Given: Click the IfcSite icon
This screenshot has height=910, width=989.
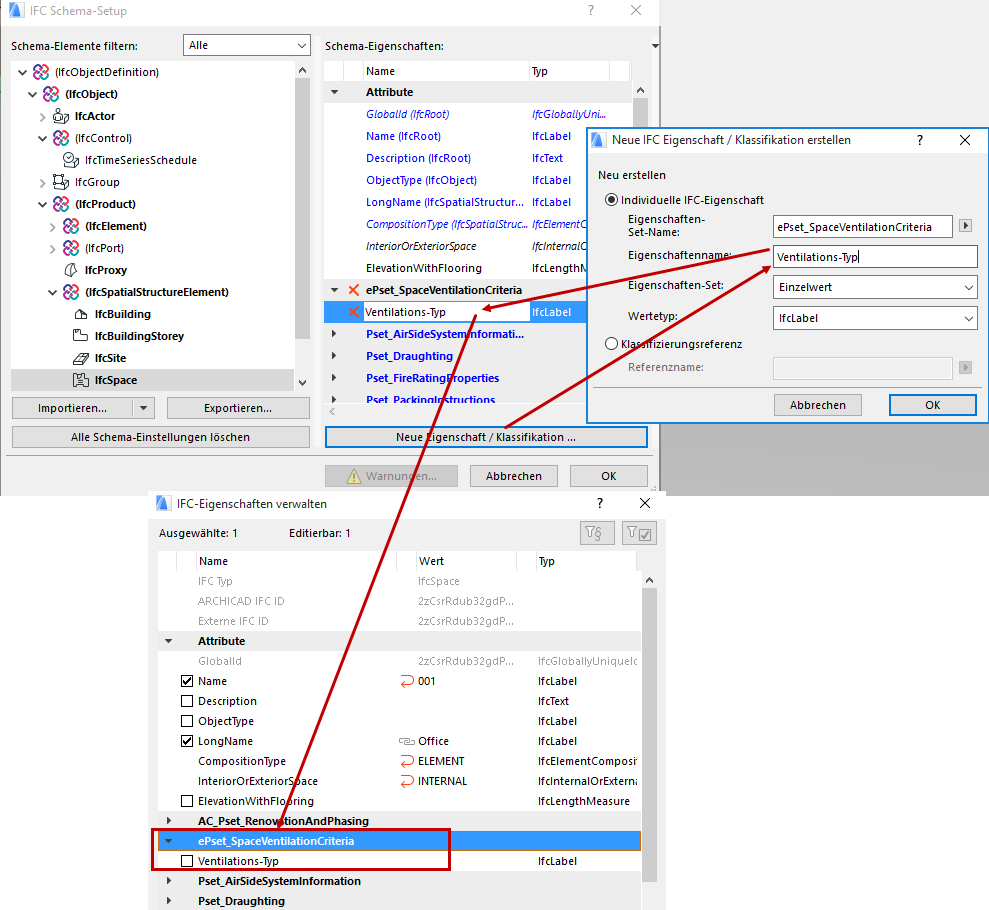Looking at the screenshot, I should pyautogui.click(x=81, y=358).
